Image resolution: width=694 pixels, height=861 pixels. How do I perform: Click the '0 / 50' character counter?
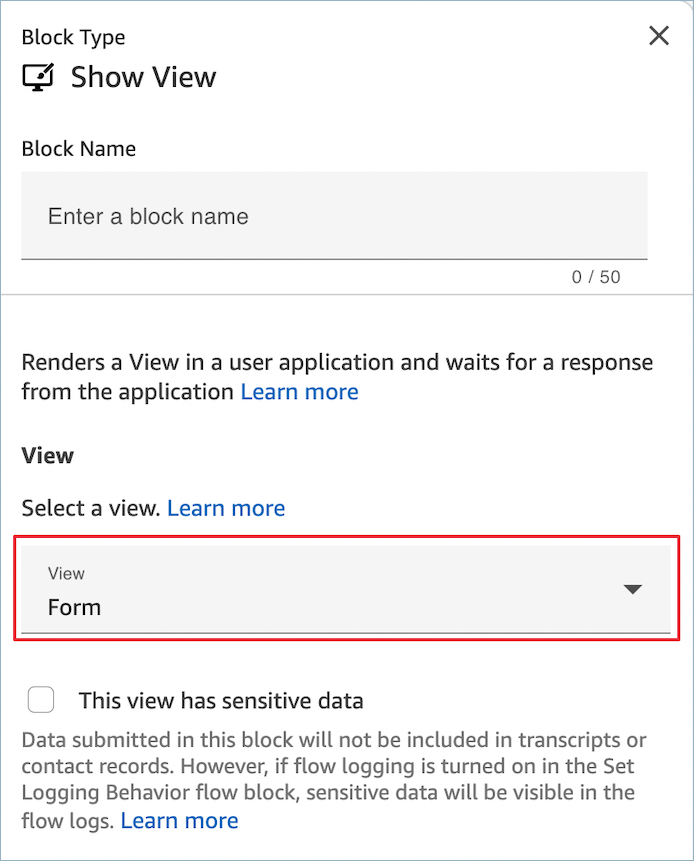click(596, 277)
